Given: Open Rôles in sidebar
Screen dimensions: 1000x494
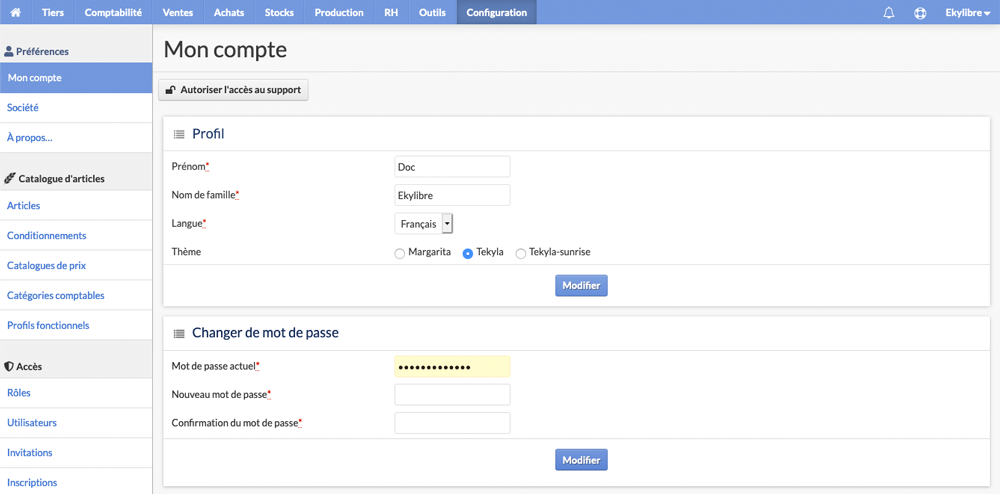Looking at the screenshot, I should pos(76,393).
